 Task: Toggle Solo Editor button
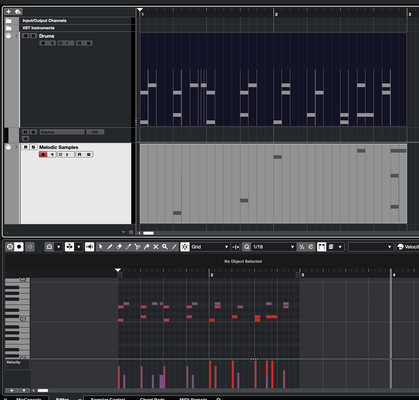[x=10, y=247]
